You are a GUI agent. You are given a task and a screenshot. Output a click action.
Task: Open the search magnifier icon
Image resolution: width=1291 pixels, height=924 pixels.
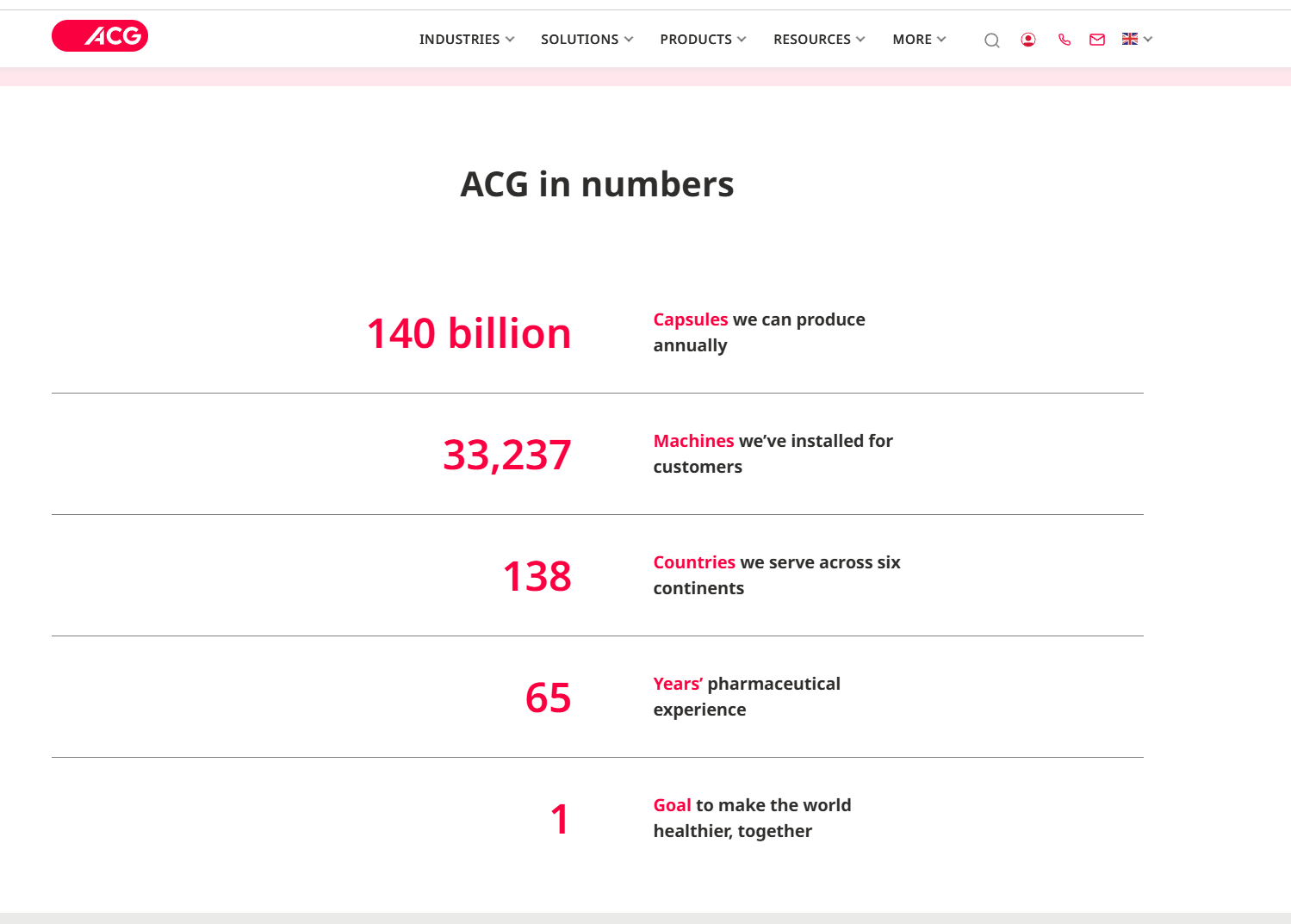click(x=992, y=40)
